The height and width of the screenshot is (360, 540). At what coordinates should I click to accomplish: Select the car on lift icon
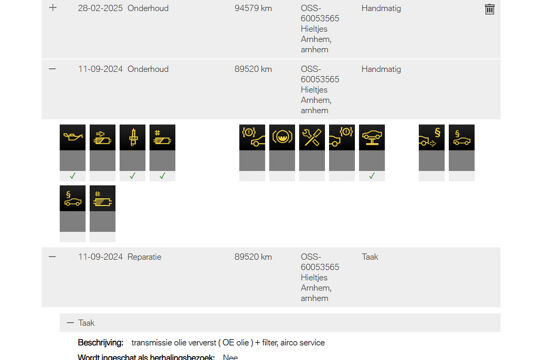tap(372, 137)
